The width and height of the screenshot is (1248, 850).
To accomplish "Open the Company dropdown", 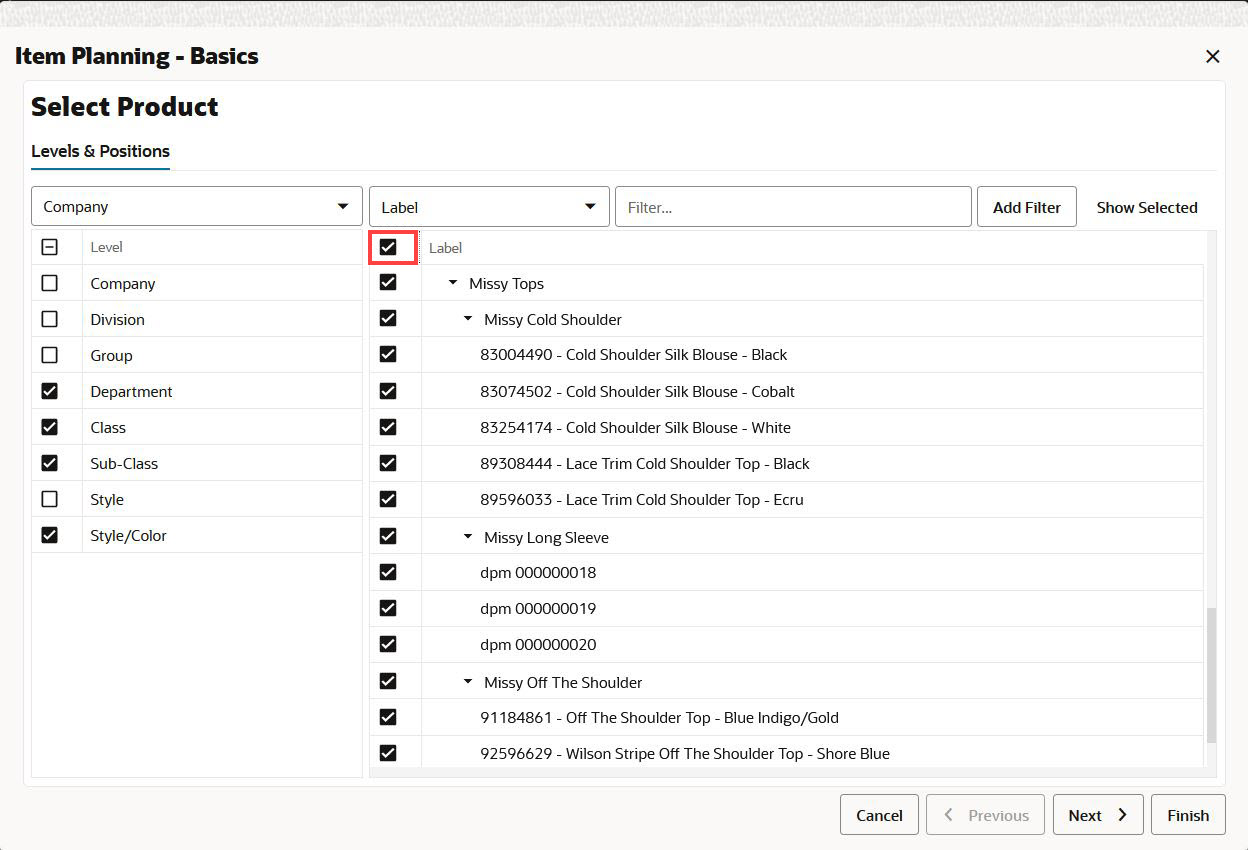I will pos(196,207).
